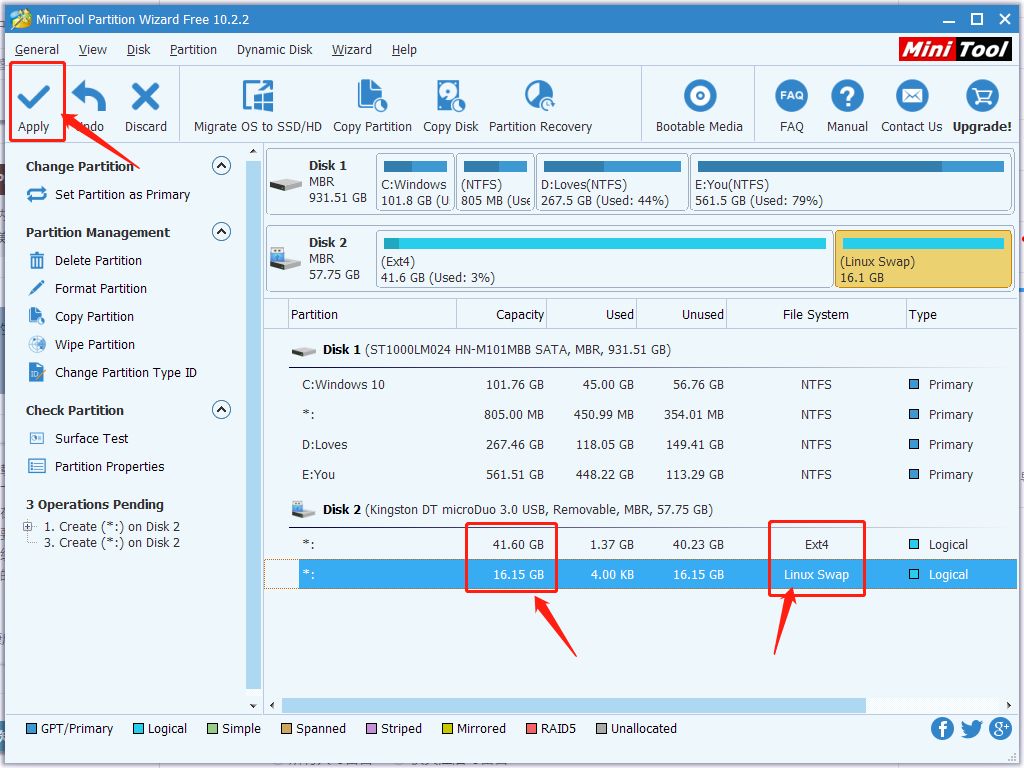The width and height of the screenshot is (1024, 768).
Task: Open the Partition menu
Action: [193, 50]
